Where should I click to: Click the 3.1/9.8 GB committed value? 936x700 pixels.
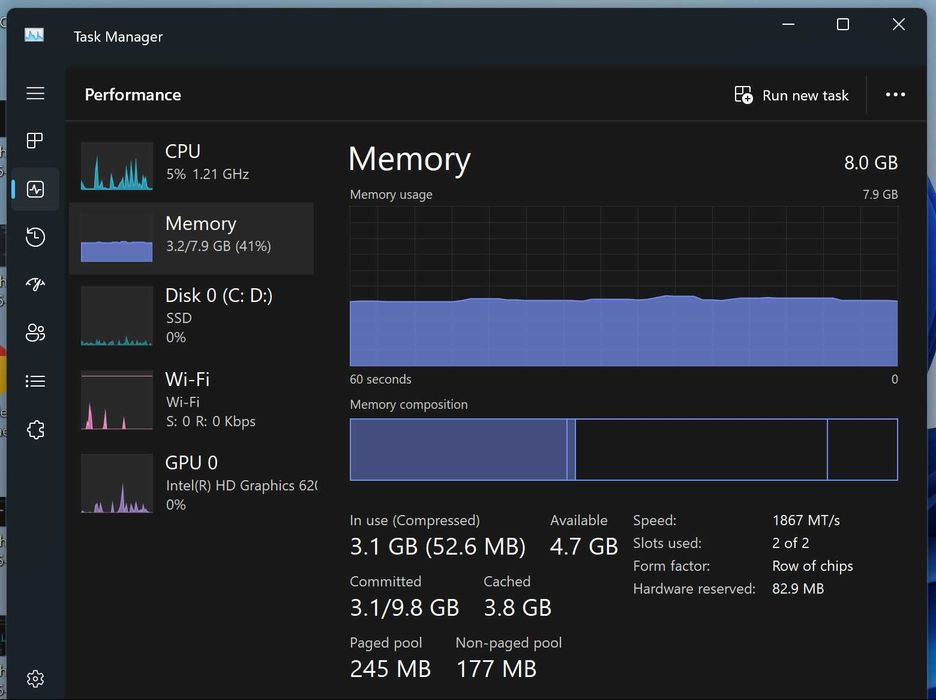tap(404, 608)
